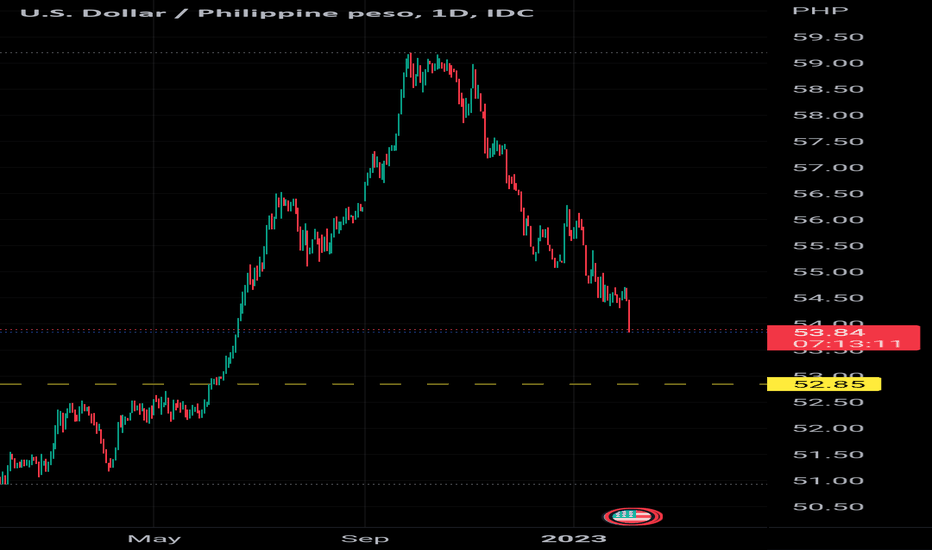The width and height of the screenshot is (932, 550).
Task: Click the PHP currency label
Action: [820, 10]
